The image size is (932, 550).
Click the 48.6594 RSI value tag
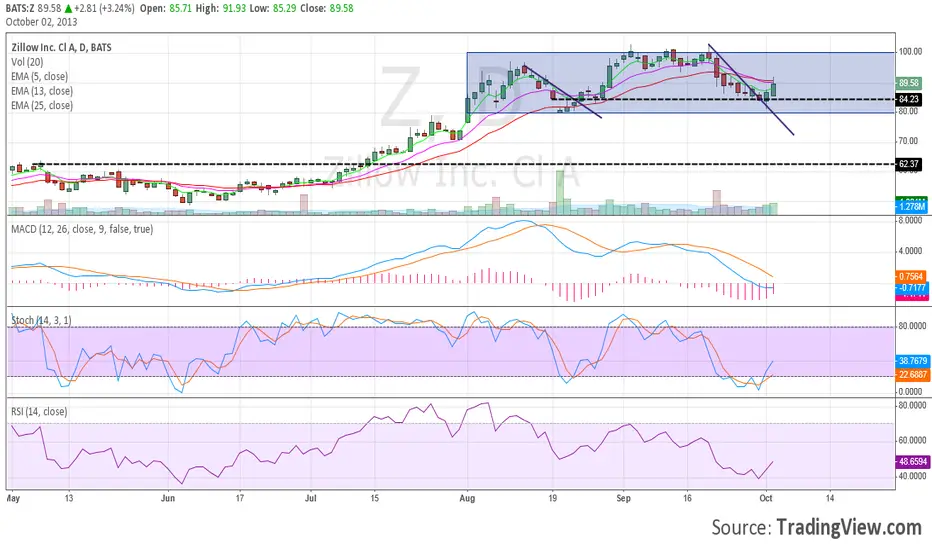click(x=912, y=461)
